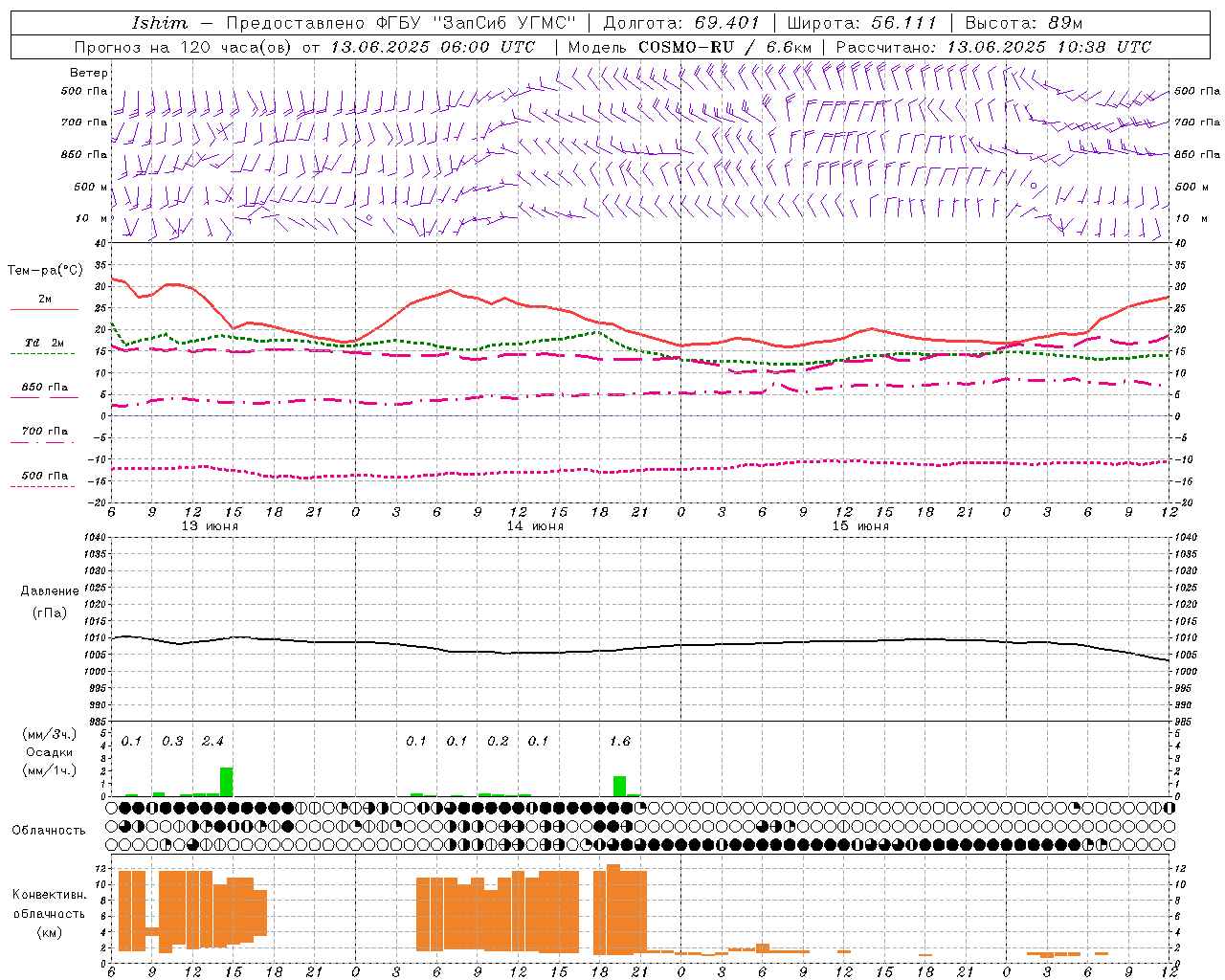Click the 'Td 2м' dew point legend entry

[45, 343]
